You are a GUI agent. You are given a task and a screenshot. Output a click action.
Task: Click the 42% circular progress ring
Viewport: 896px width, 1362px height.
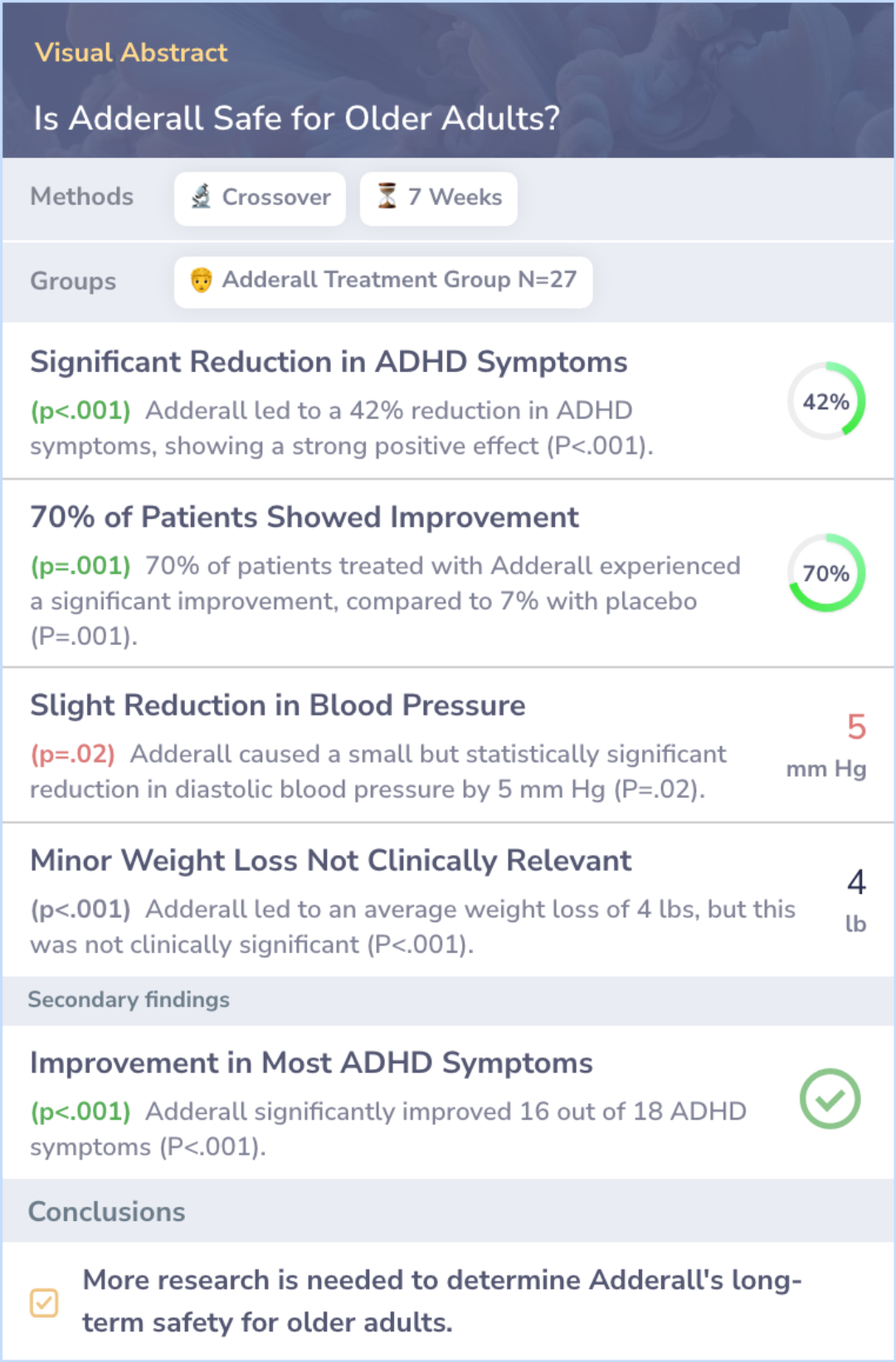click(x=826, y=402)
